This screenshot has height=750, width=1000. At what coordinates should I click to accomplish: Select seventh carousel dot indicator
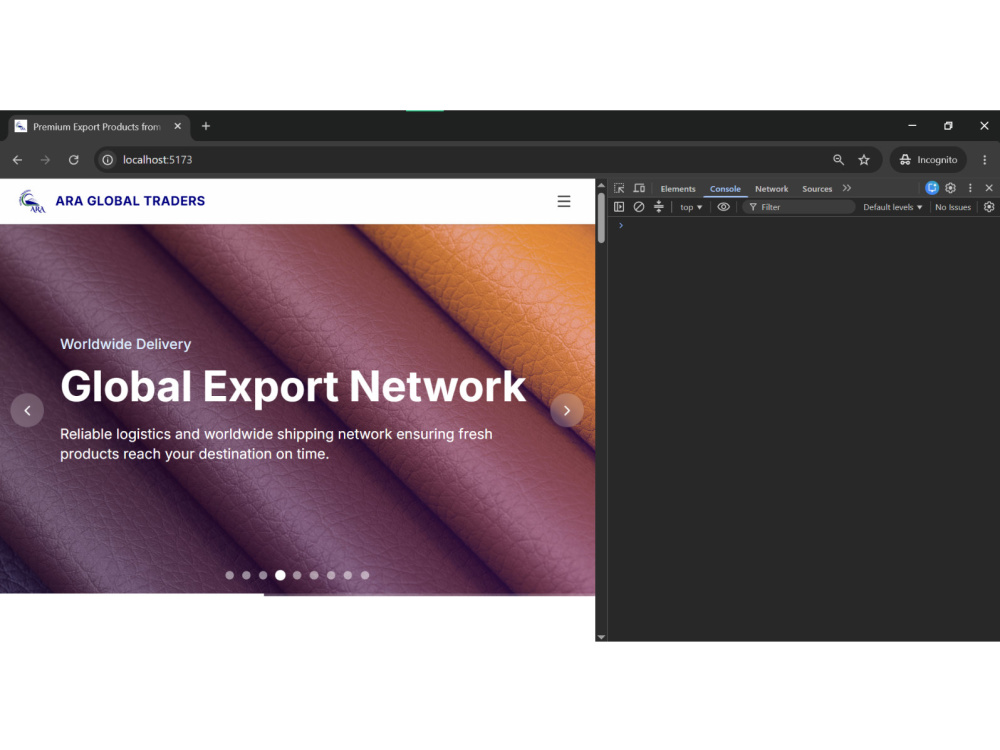coord(331,575)
